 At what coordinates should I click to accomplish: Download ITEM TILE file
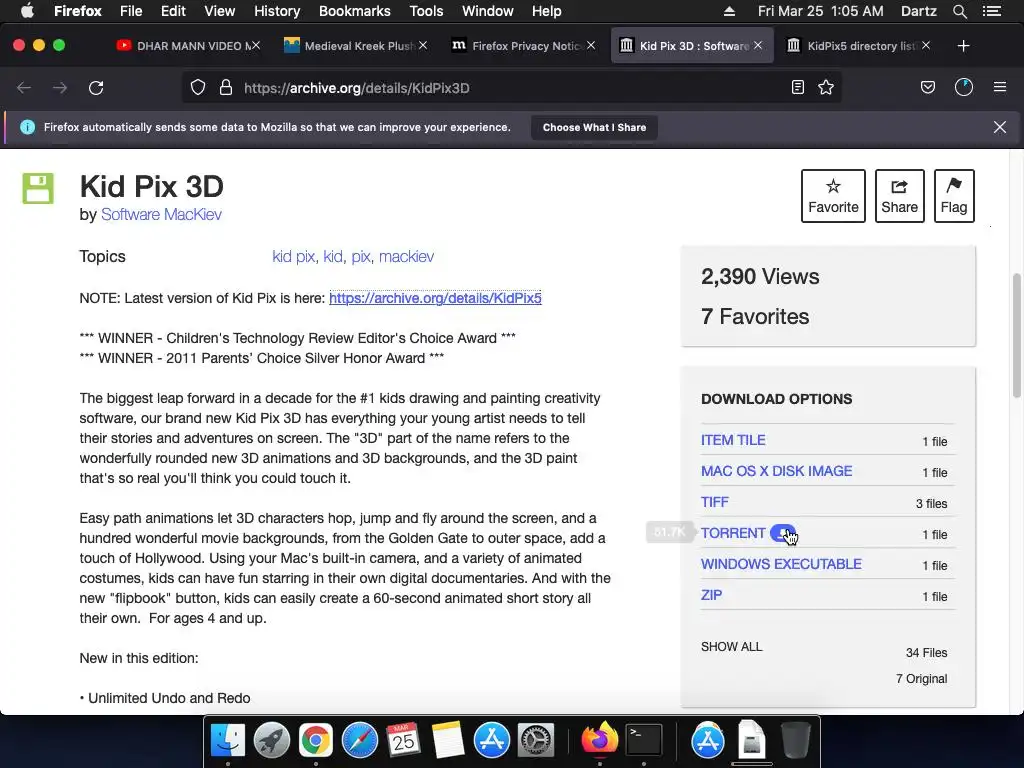733,440
